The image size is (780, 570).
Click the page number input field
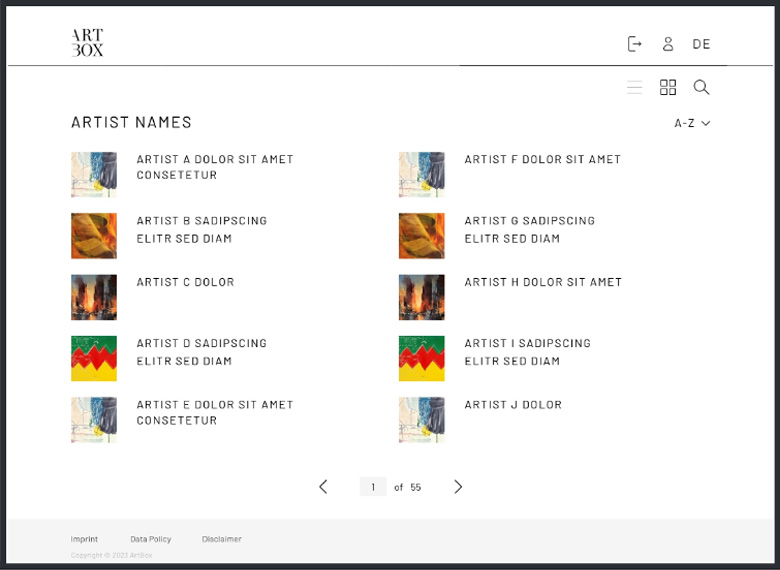click(373, 487)
